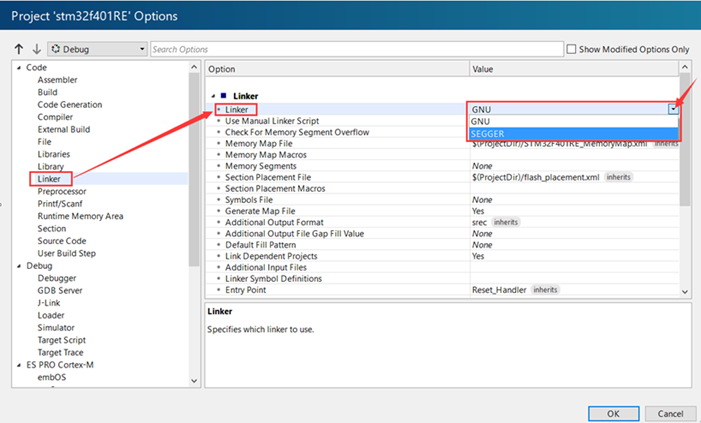Open Simulator options
701x423 pixels.
(x=56, y=328)
